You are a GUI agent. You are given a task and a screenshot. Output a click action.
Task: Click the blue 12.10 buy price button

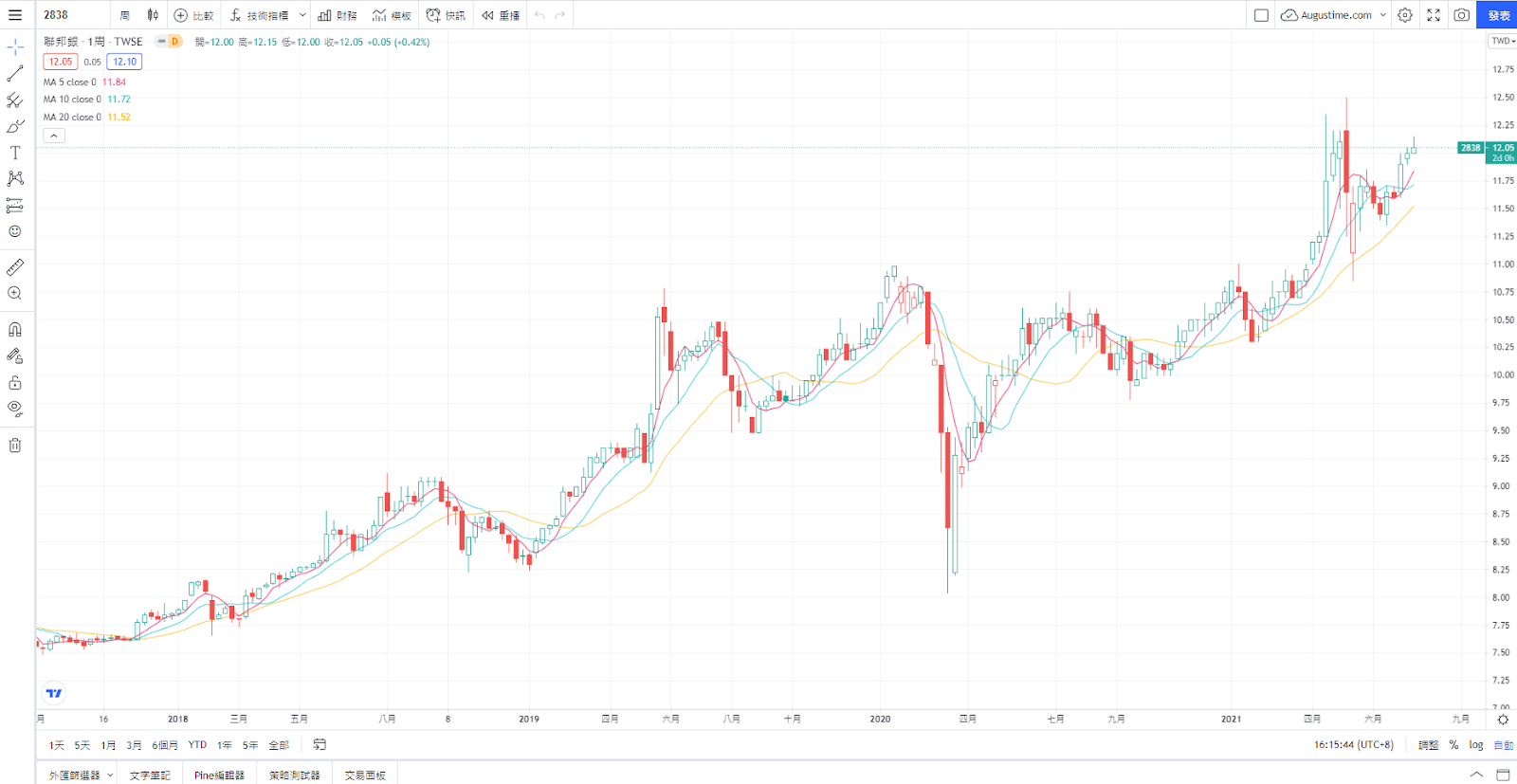[124, 62]
